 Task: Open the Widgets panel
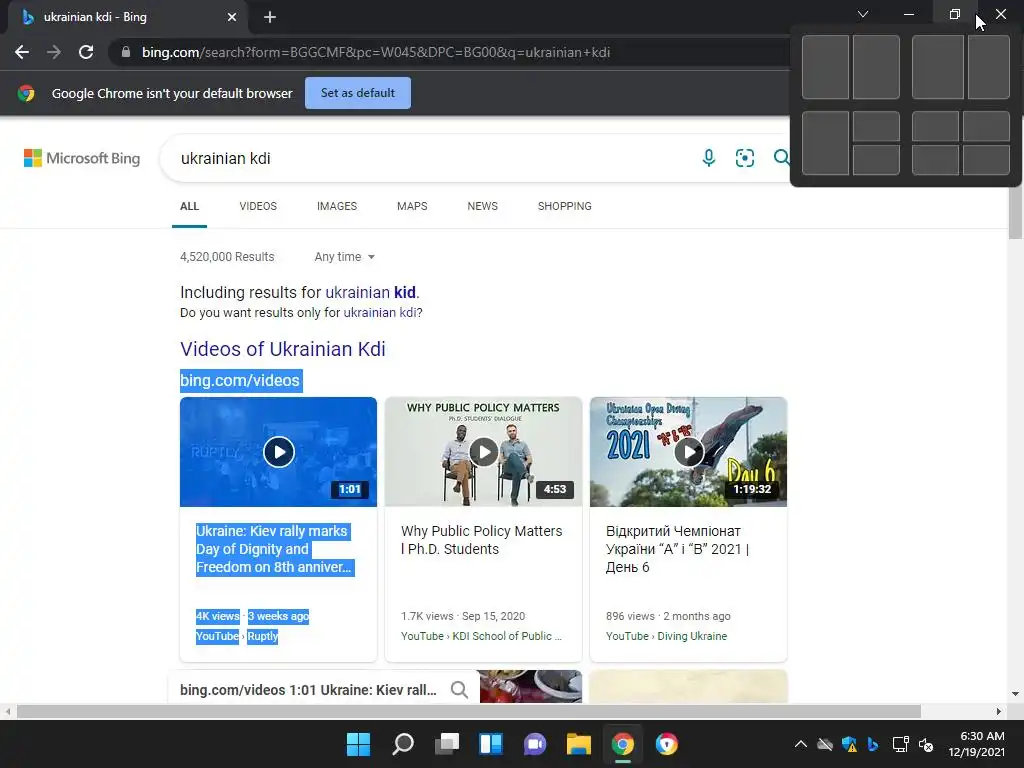pos(491,744)
